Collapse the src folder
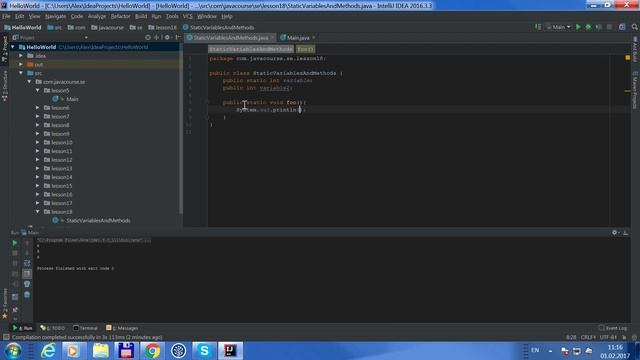 click(x=21, y=73)
